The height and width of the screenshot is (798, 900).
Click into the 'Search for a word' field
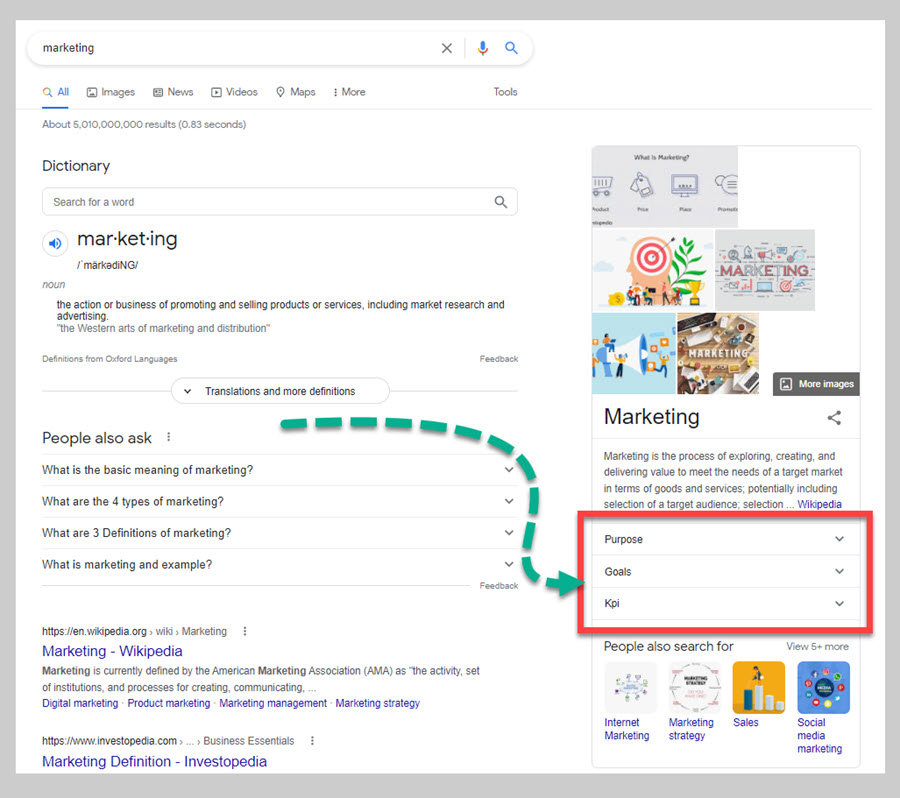pyautogui.click(x=265, y=202)
